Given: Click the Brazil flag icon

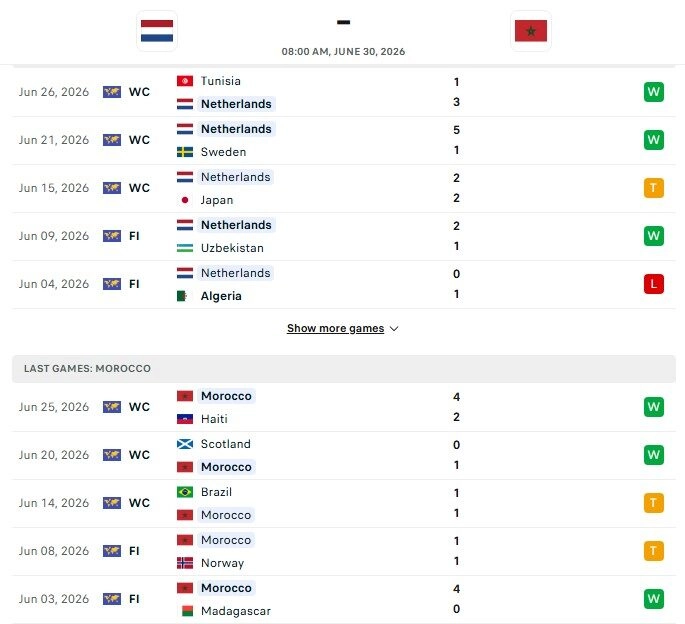Looking at the screenshot, I should (185, 492).
